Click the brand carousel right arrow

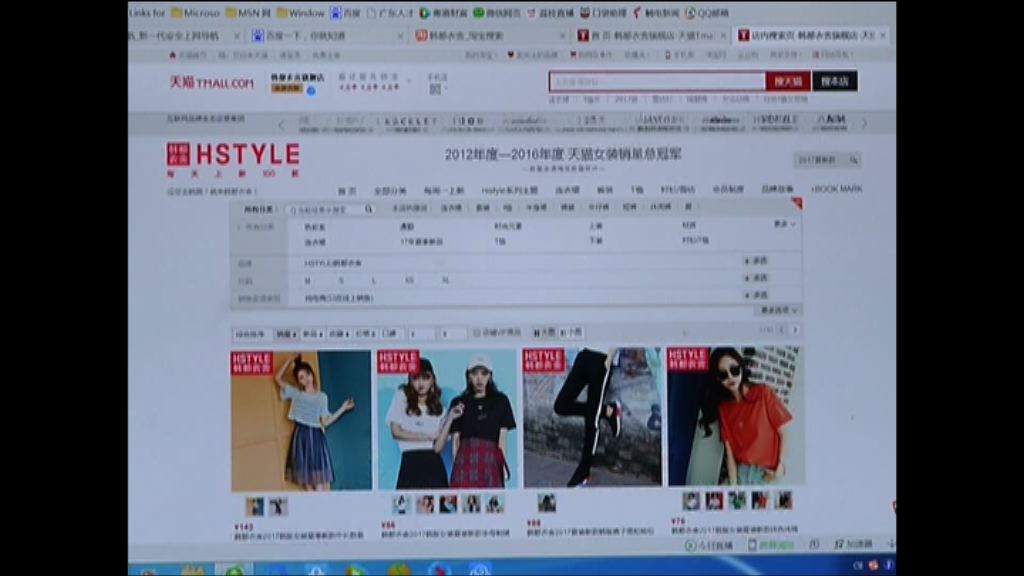(x=864, y=124)
